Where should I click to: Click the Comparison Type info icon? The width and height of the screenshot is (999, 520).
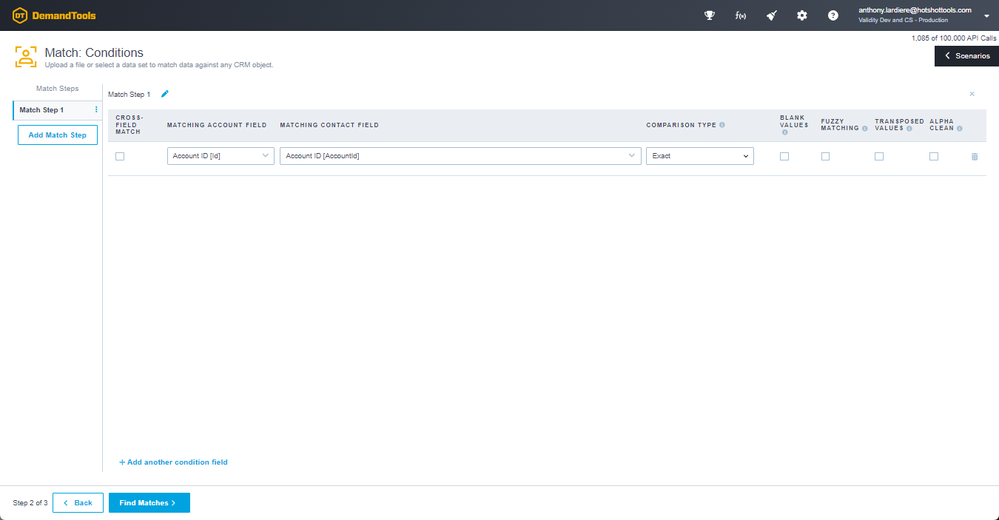tap(722, 125)
